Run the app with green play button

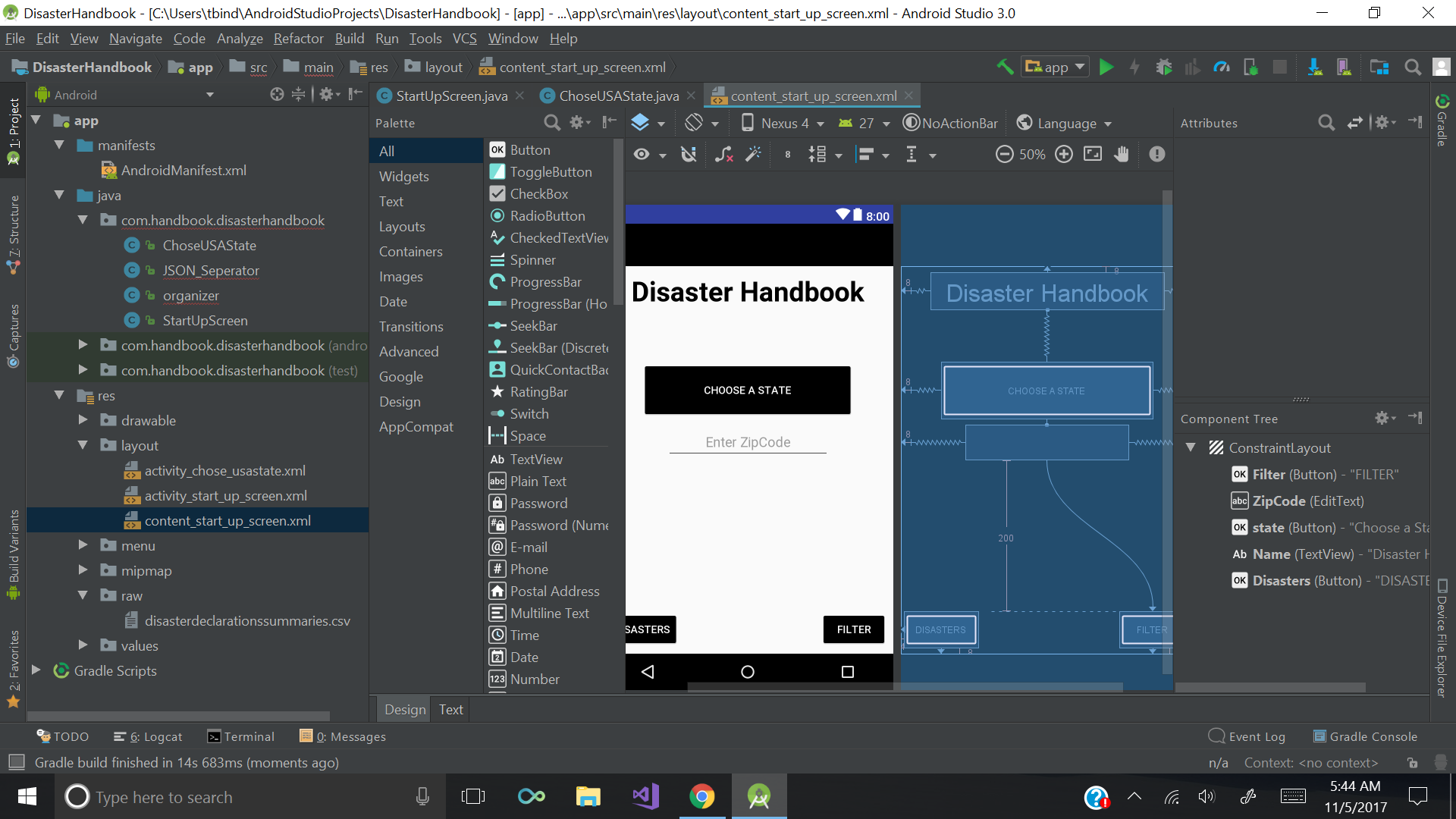coord(1106,67)
